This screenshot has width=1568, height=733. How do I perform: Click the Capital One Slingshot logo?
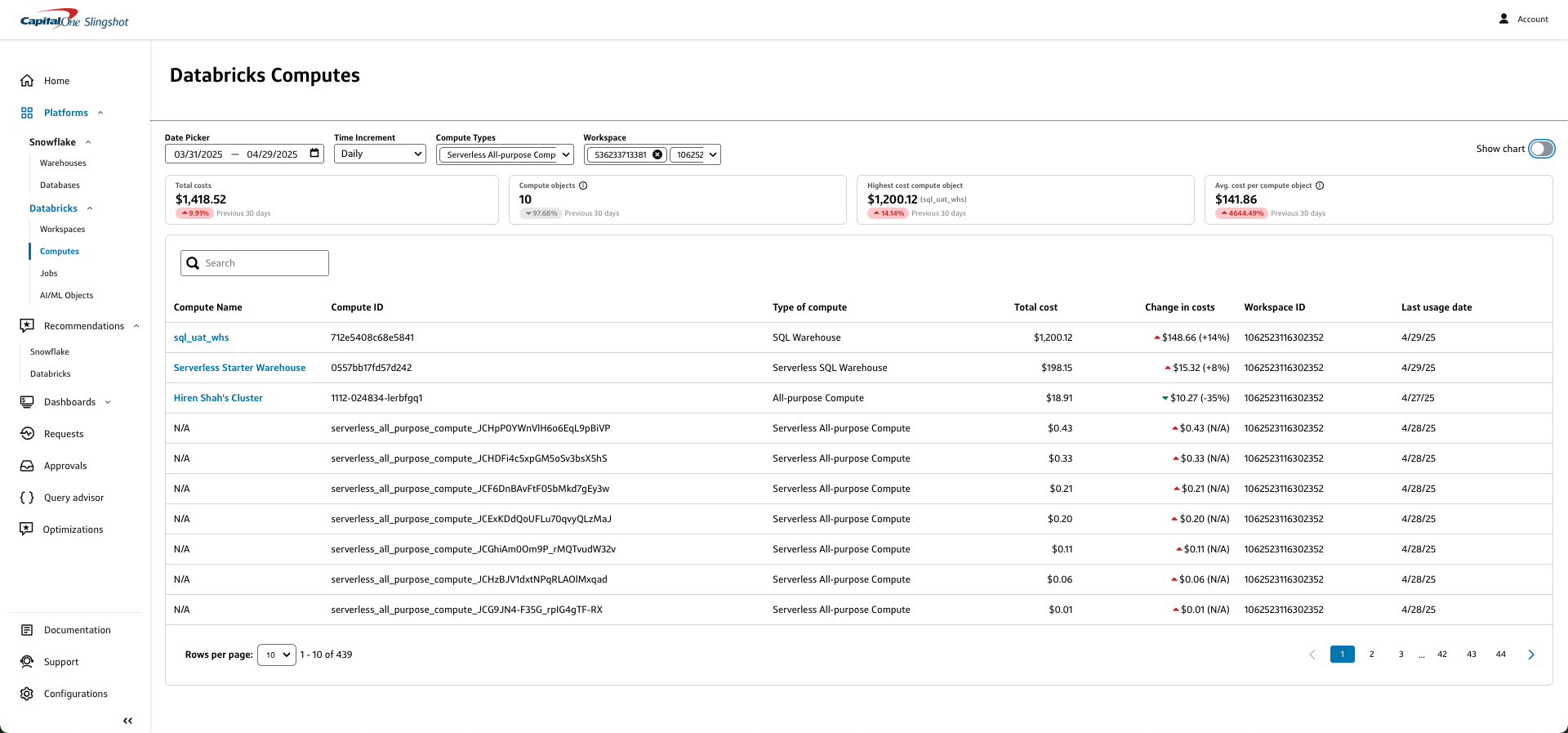click(74, 19)
